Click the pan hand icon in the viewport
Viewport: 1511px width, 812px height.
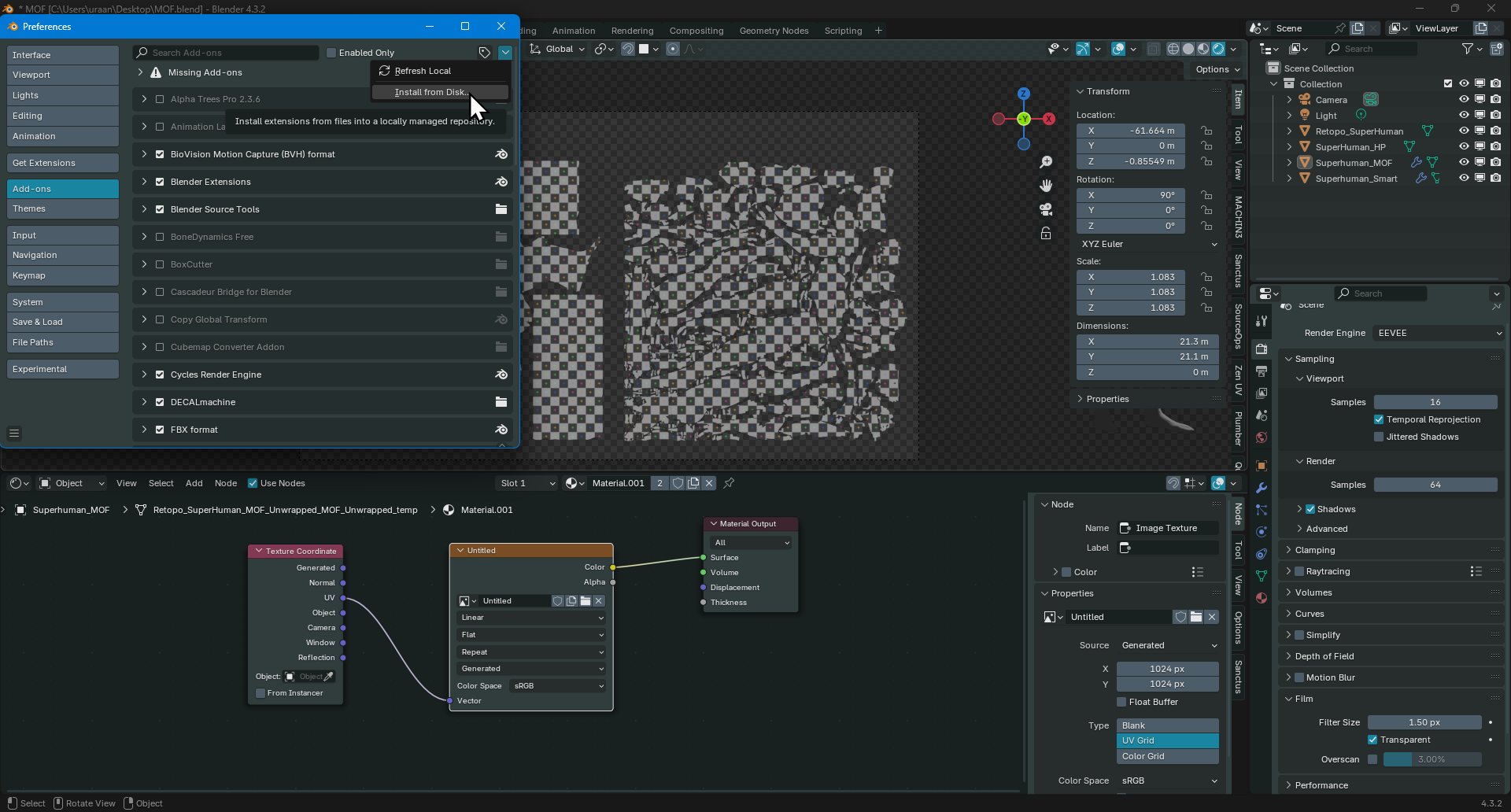point(1046,186)
